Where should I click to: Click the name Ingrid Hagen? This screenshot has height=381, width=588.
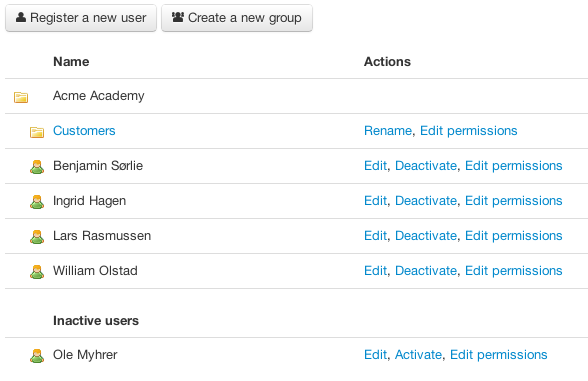click(x=89, y=201)
